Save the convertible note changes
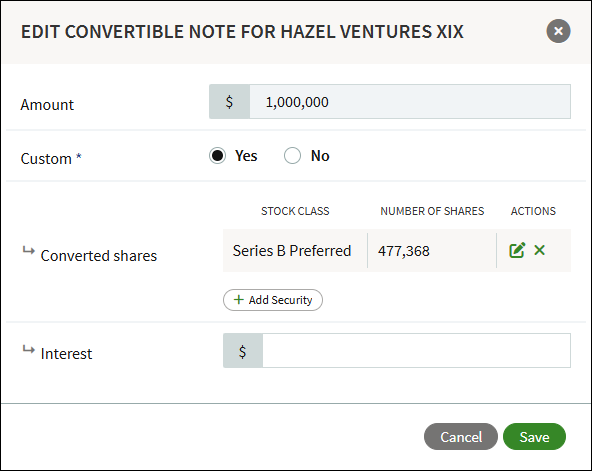592x471 pixels. (x=534, y=437)
